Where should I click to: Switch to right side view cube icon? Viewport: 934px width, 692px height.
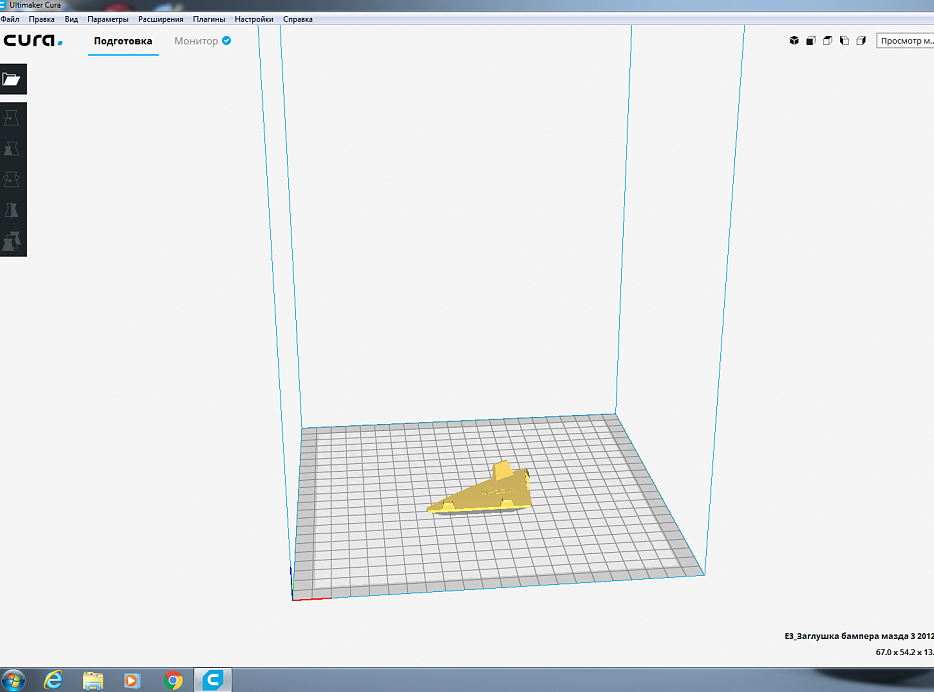(x=861, y=40)
